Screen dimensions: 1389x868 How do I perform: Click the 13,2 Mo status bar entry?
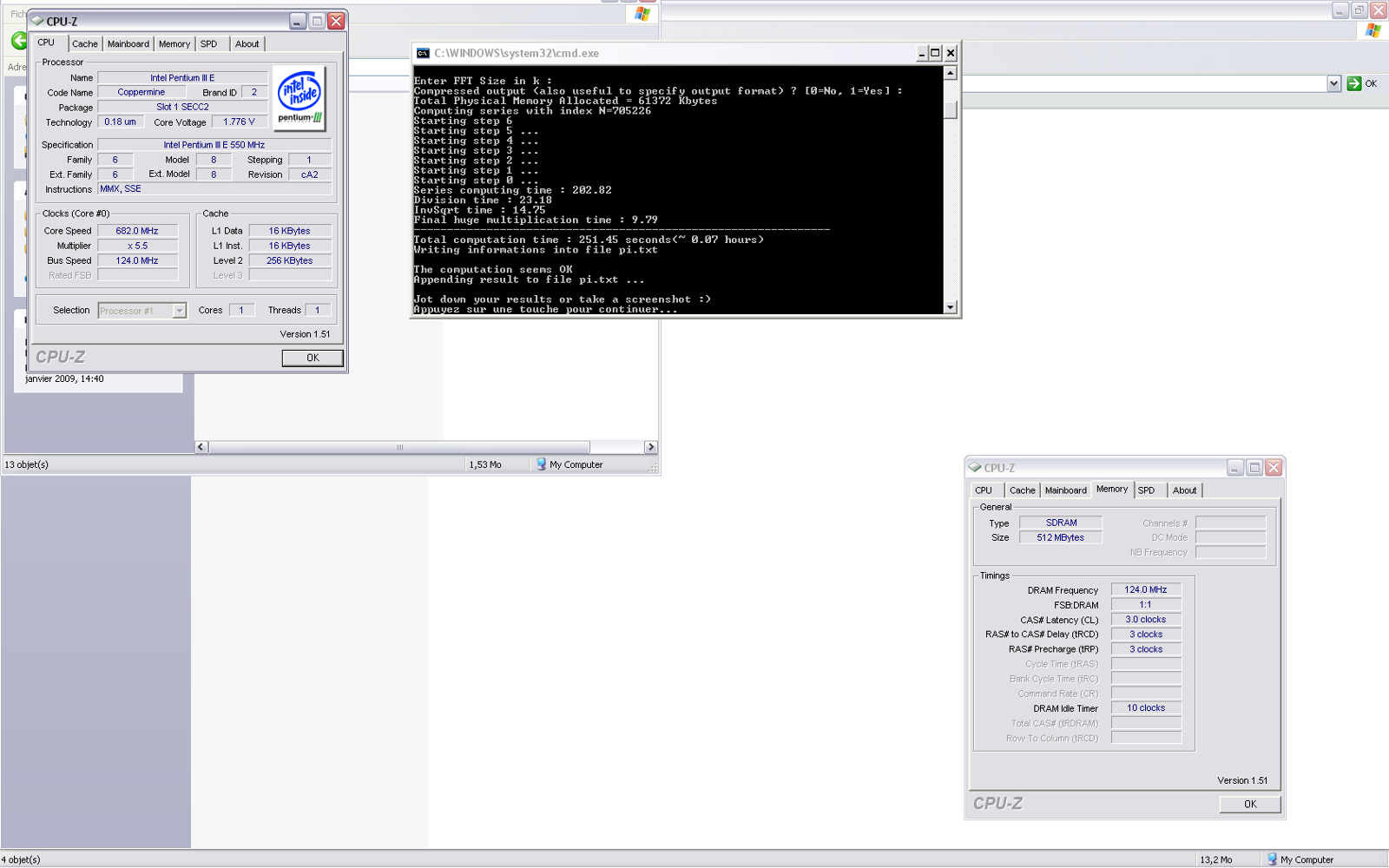tap(1216, 860)
